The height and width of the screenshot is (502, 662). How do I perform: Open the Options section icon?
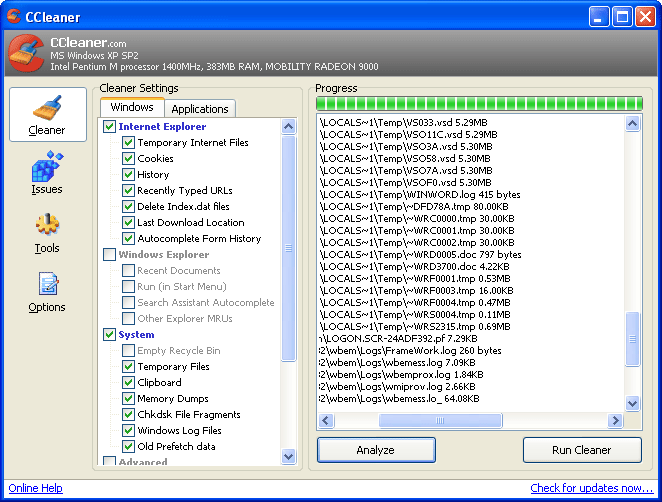(47, 286)
